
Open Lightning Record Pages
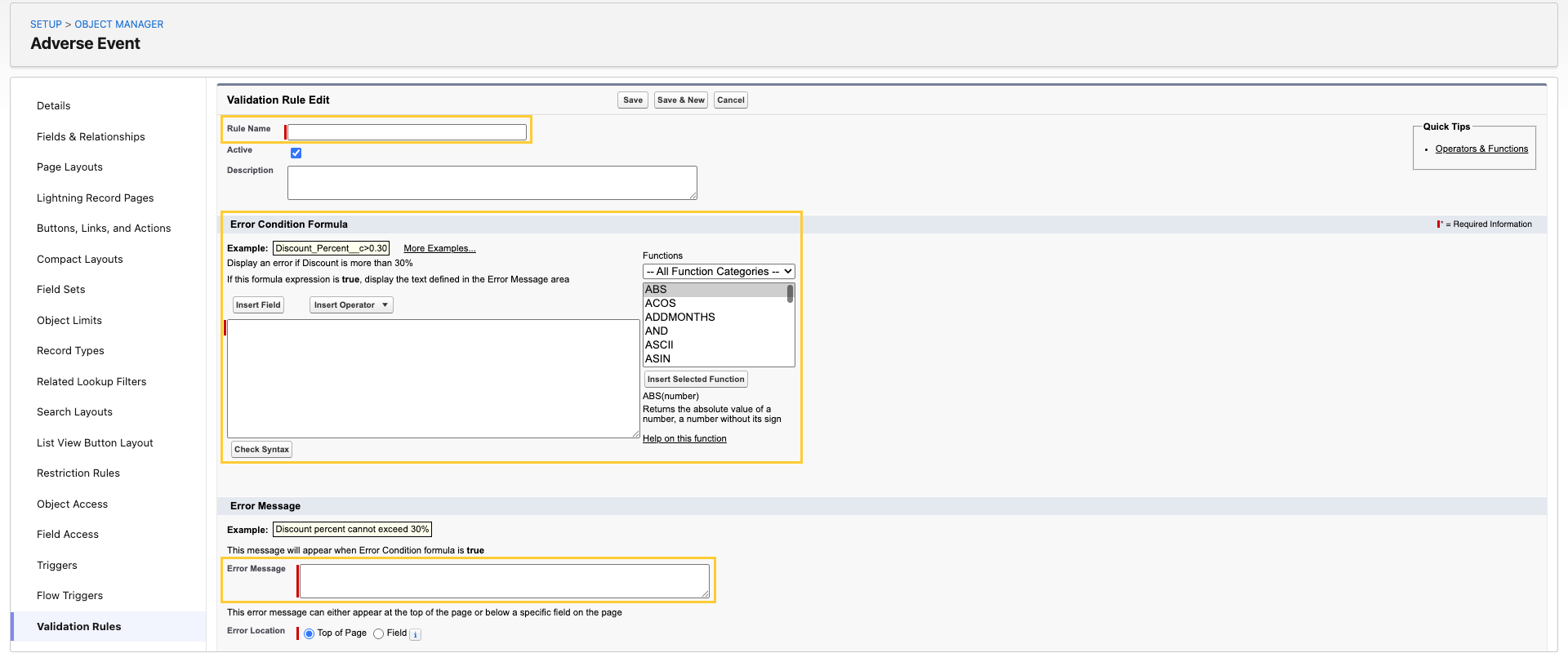pyautogui.click(x=95, y=198)
